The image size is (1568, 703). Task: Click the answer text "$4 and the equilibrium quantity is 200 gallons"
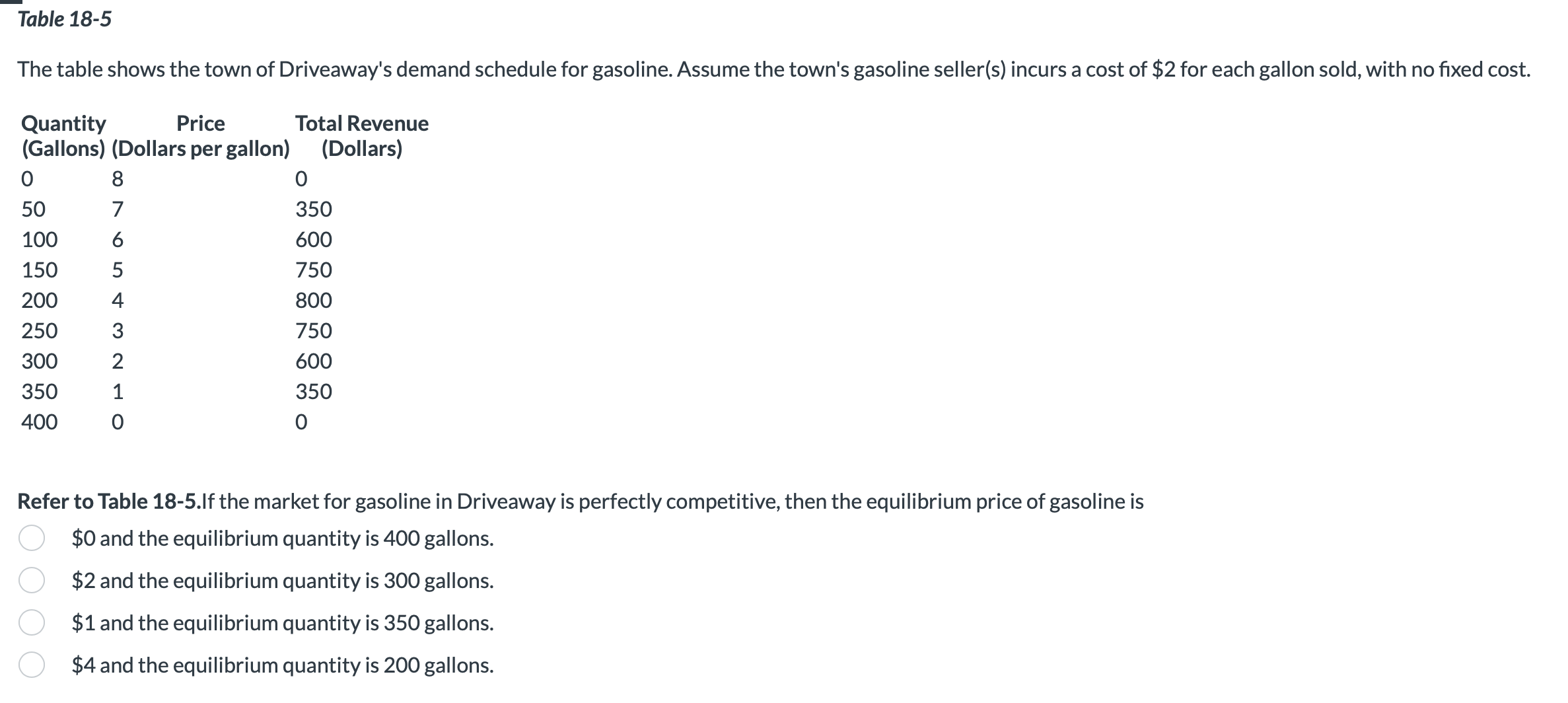coord(283,665)
